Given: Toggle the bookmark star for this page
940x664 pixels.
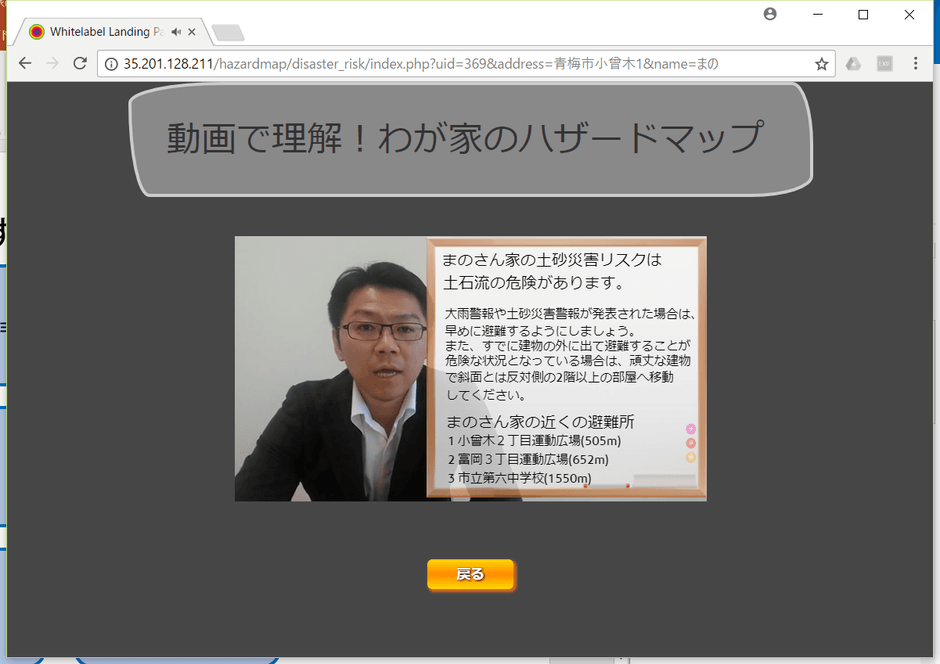Looking at the screenshot, I should 823,63.
